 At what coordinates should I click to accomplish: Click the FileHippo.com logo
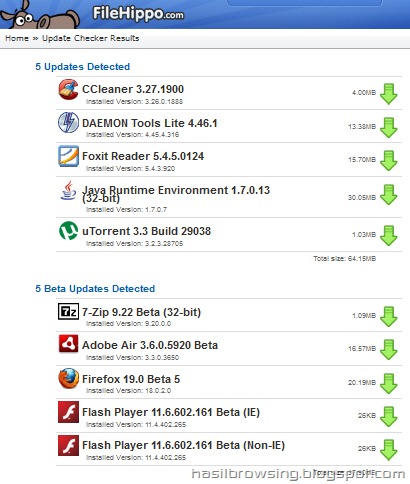click(x=138, y=14)
